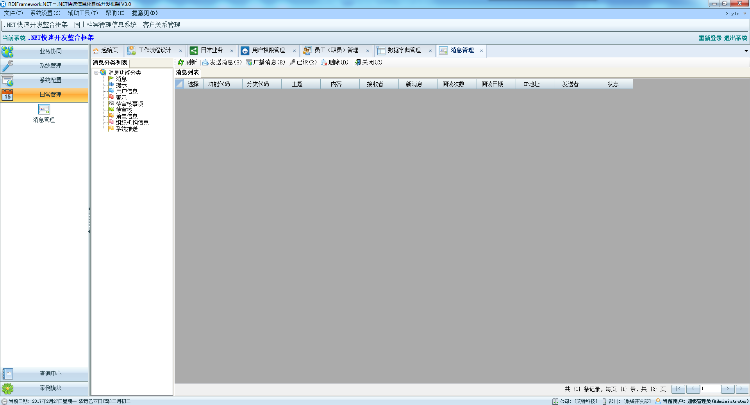The image size is (750, 405).
Task: Select the orange calendar daily management section
Action: tap(44, 95)
